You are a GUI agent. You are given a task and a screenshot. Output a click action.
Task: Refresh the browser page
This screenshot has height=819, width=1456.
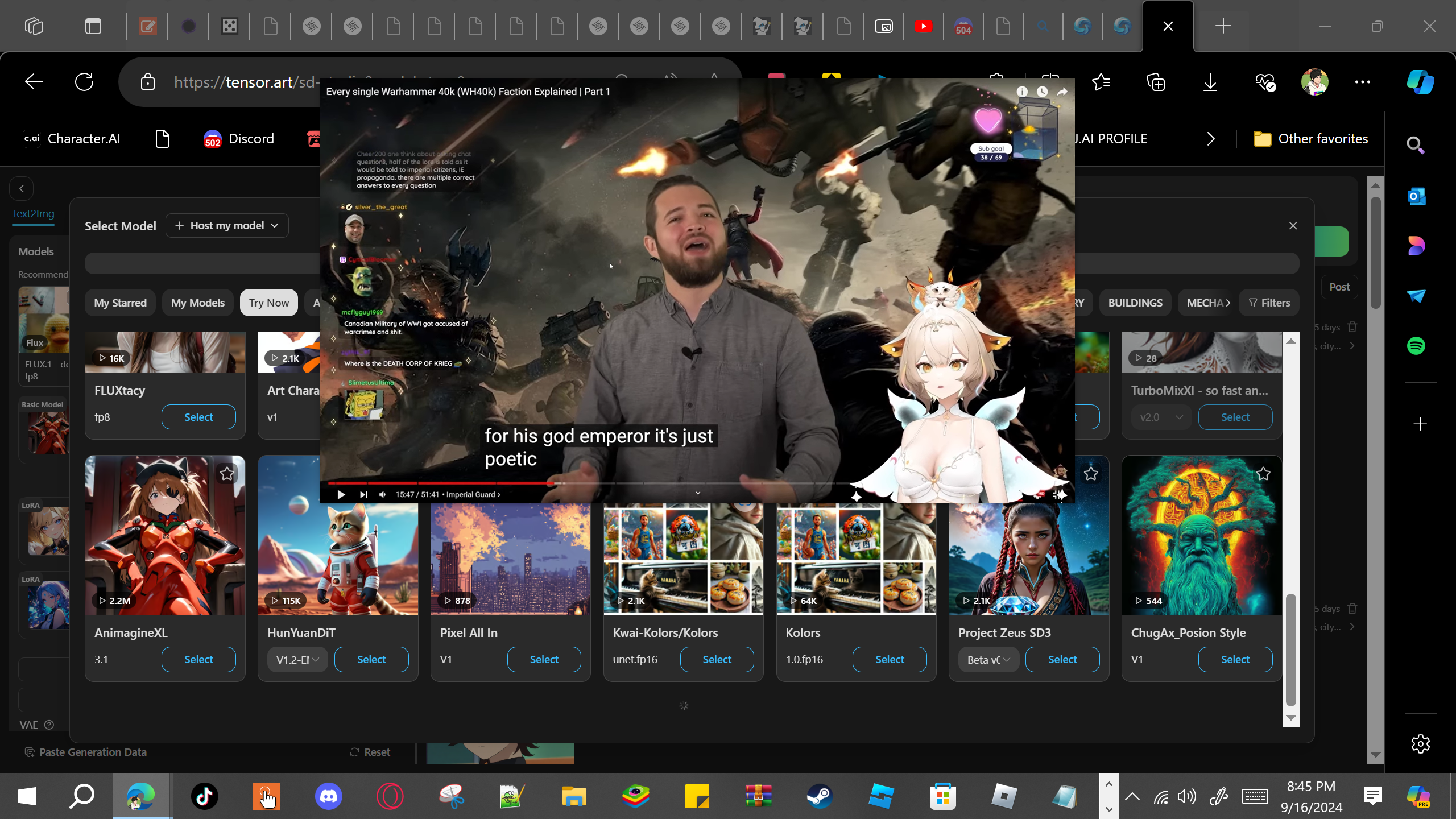pos(84,82)
